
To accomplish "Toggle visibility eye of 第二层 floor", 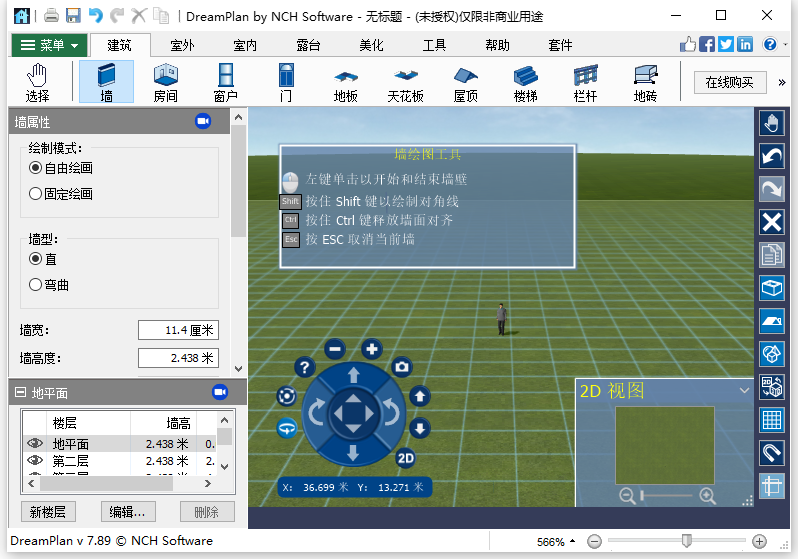I will [35, 460].
